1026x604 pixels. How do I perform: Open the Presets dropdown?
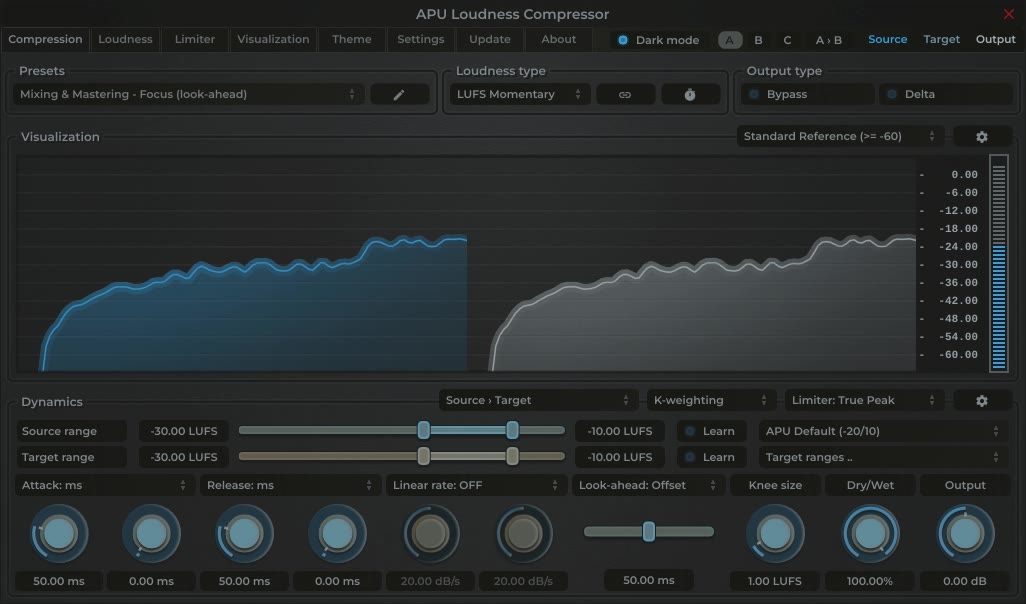click(188, 94)
